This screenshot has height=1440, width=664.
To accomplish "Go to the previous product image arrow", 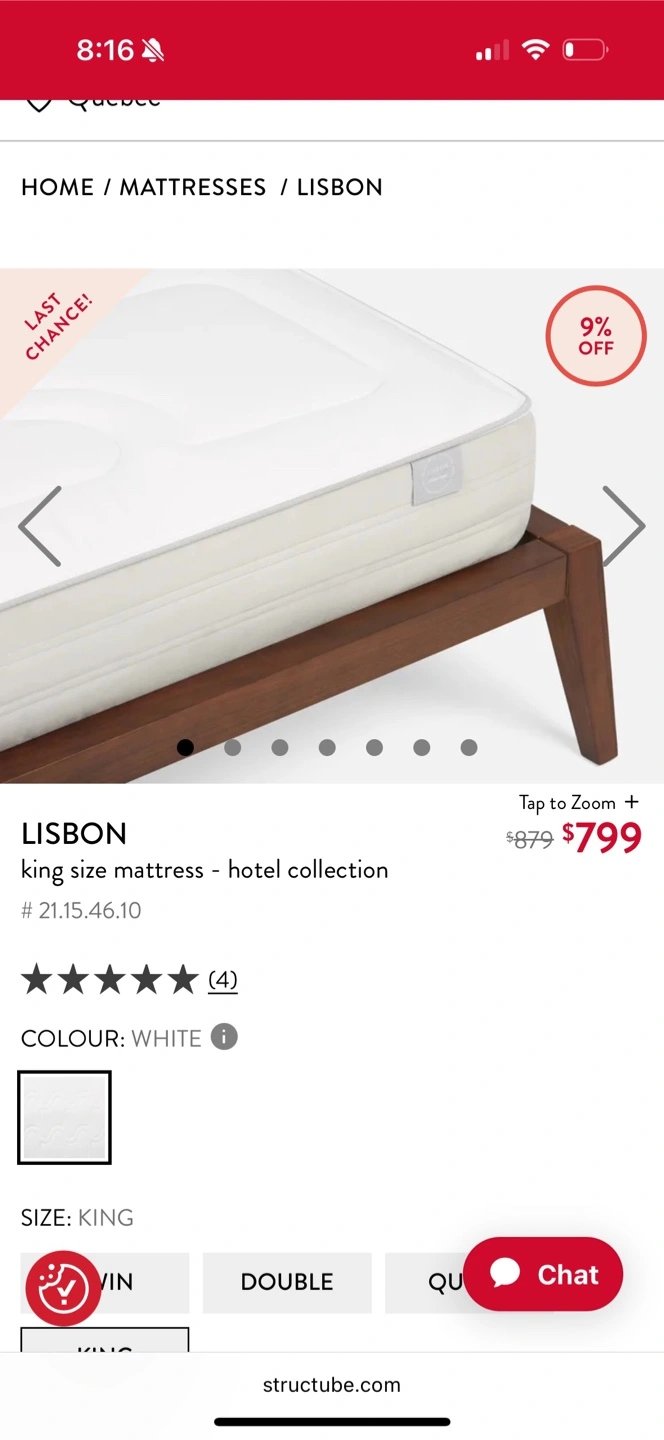I will 40,526.
